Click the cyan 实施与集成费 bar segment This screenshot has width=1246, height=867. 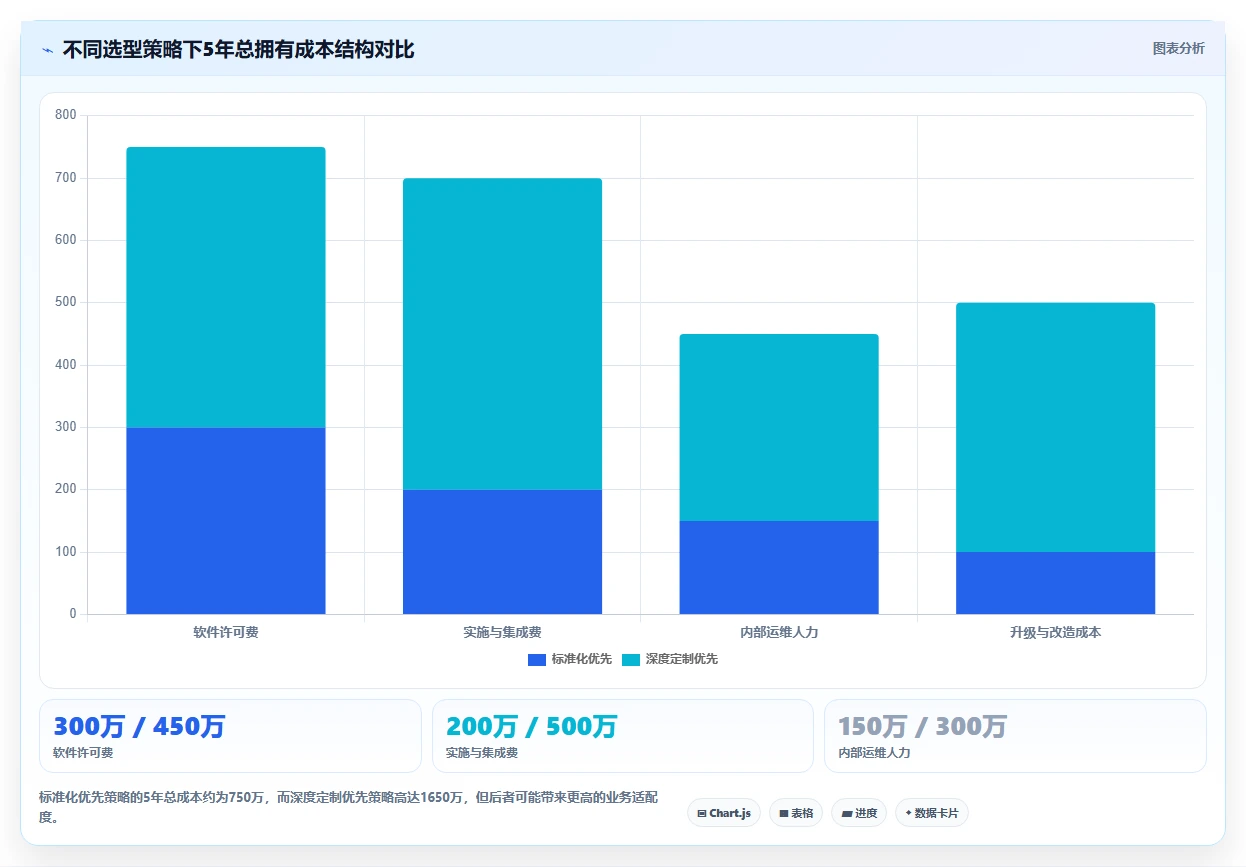[502, 334]
